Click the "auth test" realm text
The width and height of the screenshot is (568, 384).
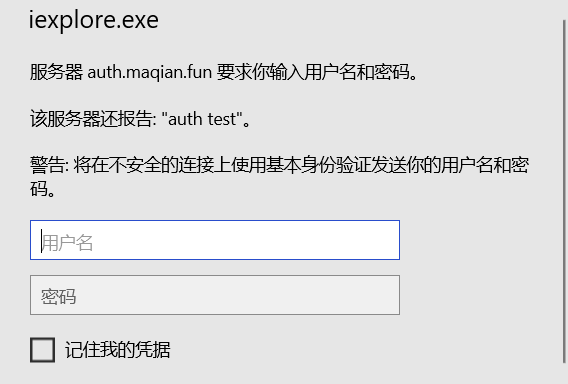[205, 119]
